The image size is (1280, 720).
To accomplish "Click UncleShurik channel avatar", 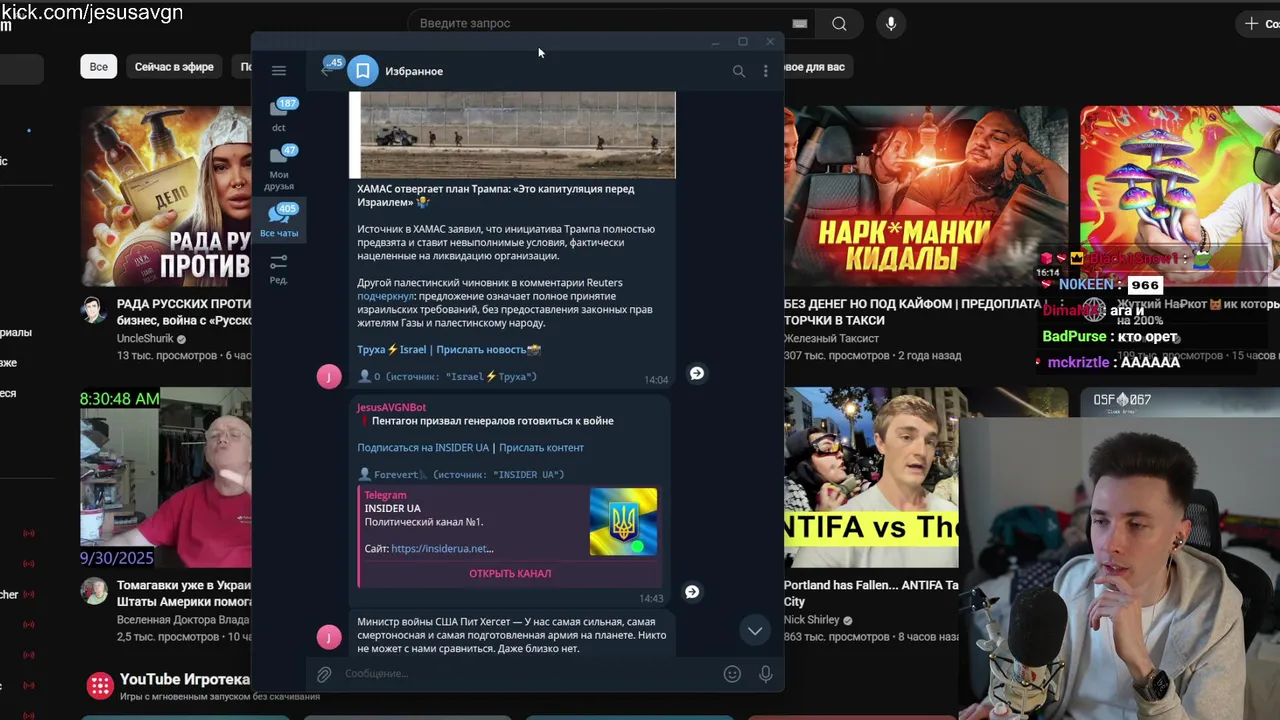I will [94, 310].
